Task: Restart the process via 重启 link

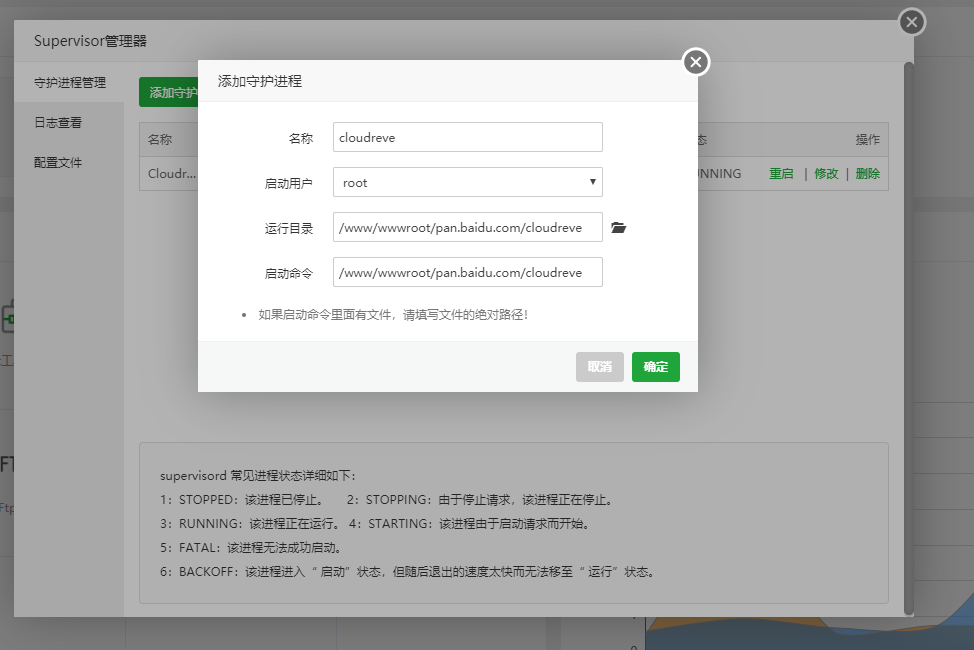Action: pyautogui.click(x=781, y=173)
